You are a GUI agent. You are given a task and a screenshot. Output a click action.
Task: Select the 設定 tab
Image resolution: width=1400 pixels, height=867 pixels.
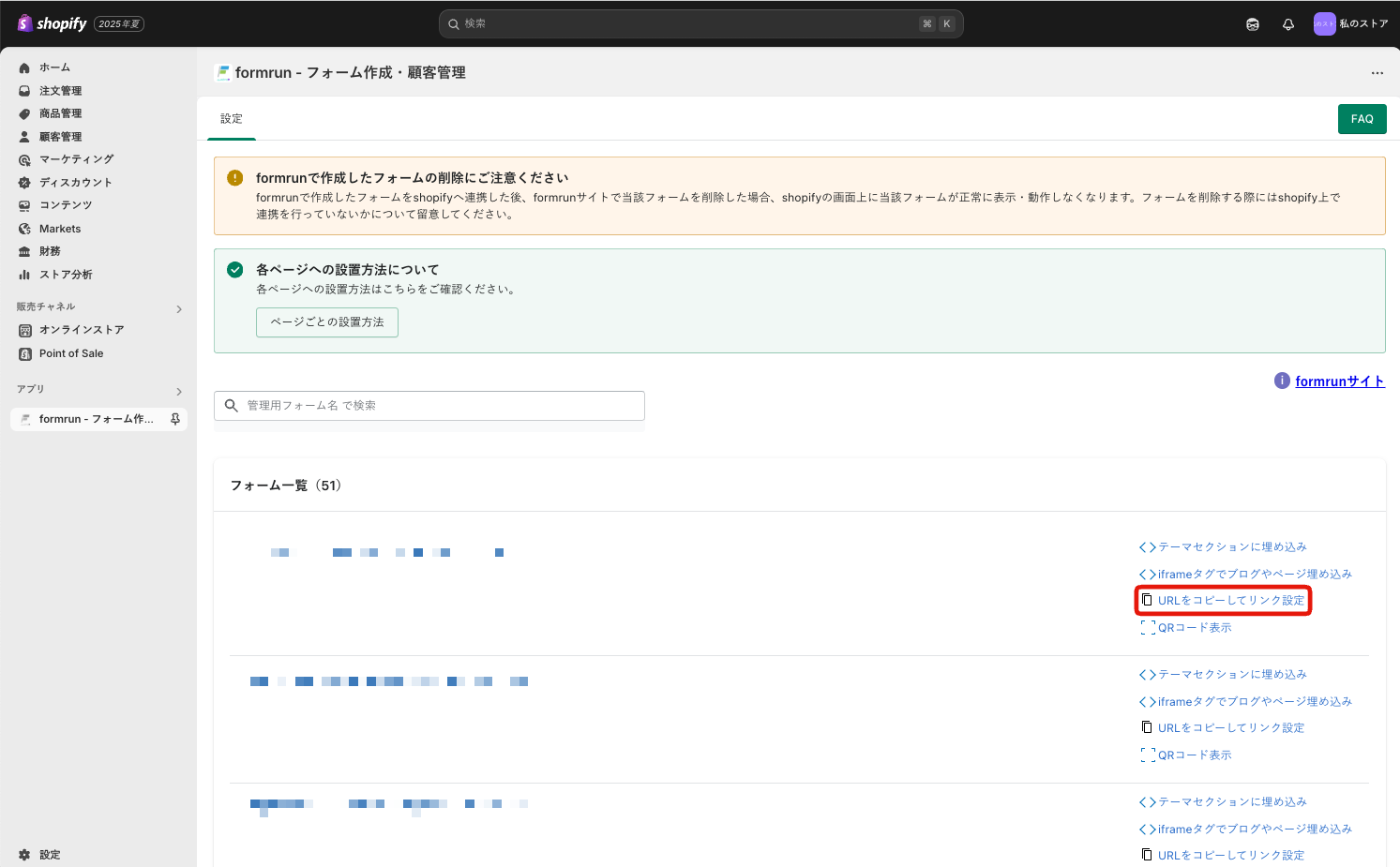tap(232, 119)
